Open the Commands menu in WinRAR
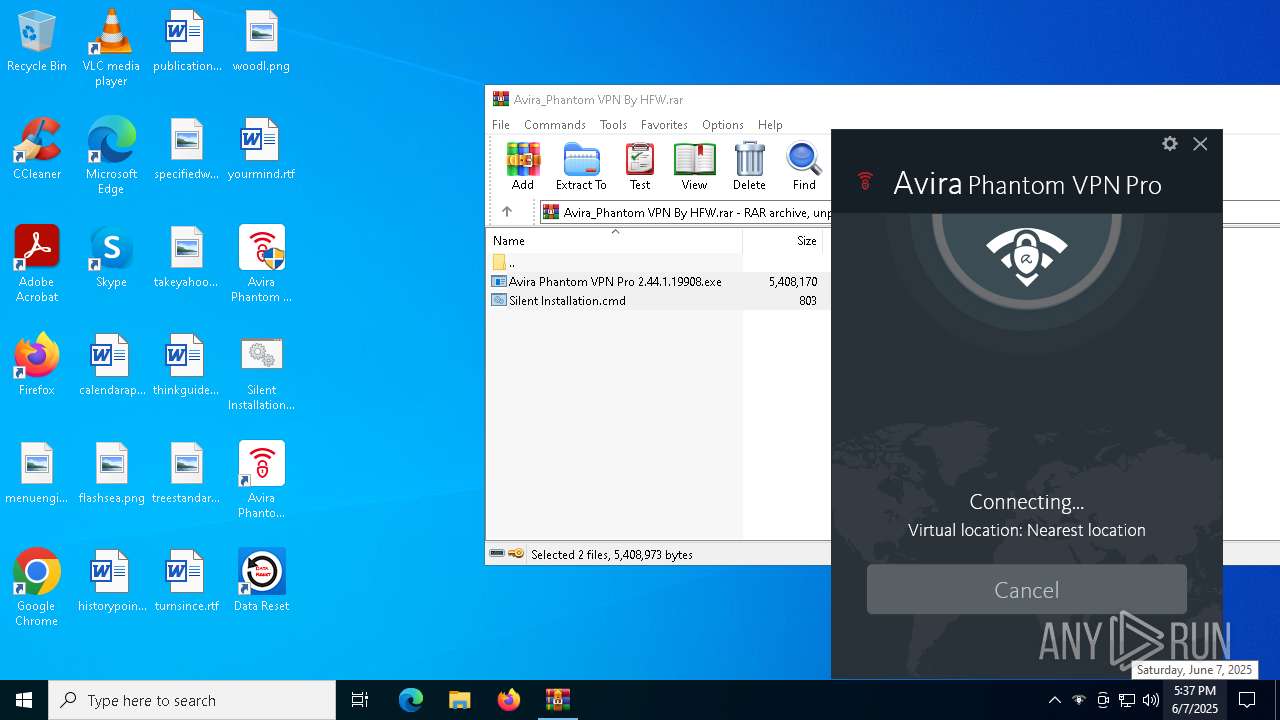The width and height of the screenshot is (1280, 720). coord(555,125)
